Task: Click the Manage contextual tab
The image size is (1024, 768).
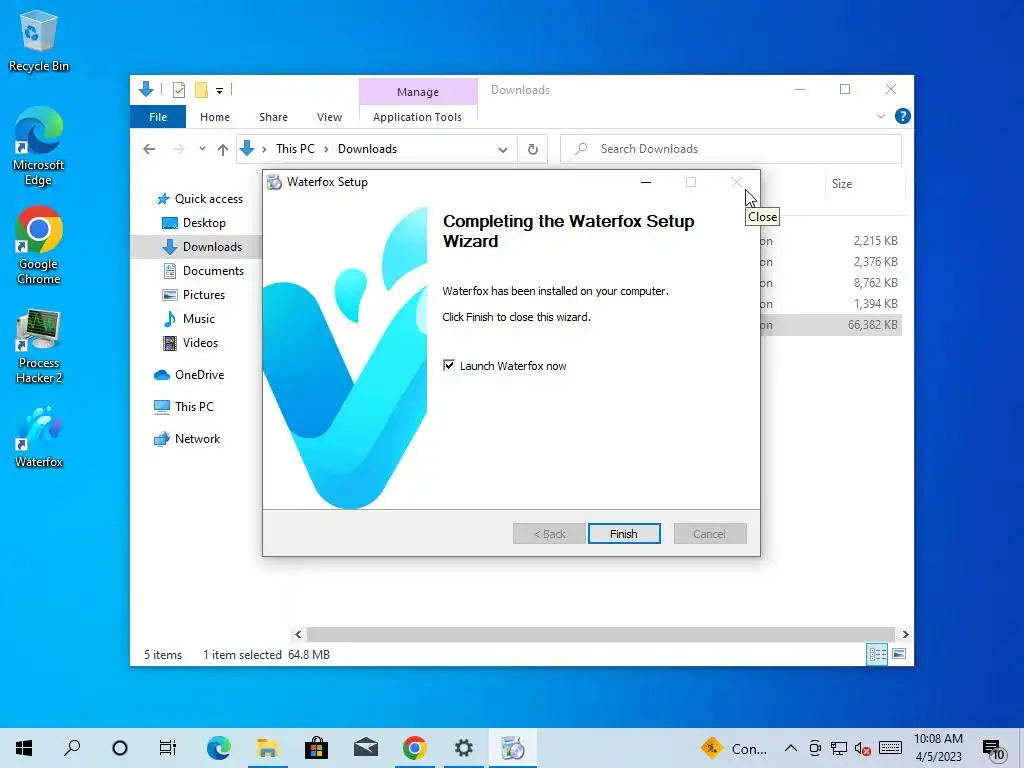Action: pos(418,92)
